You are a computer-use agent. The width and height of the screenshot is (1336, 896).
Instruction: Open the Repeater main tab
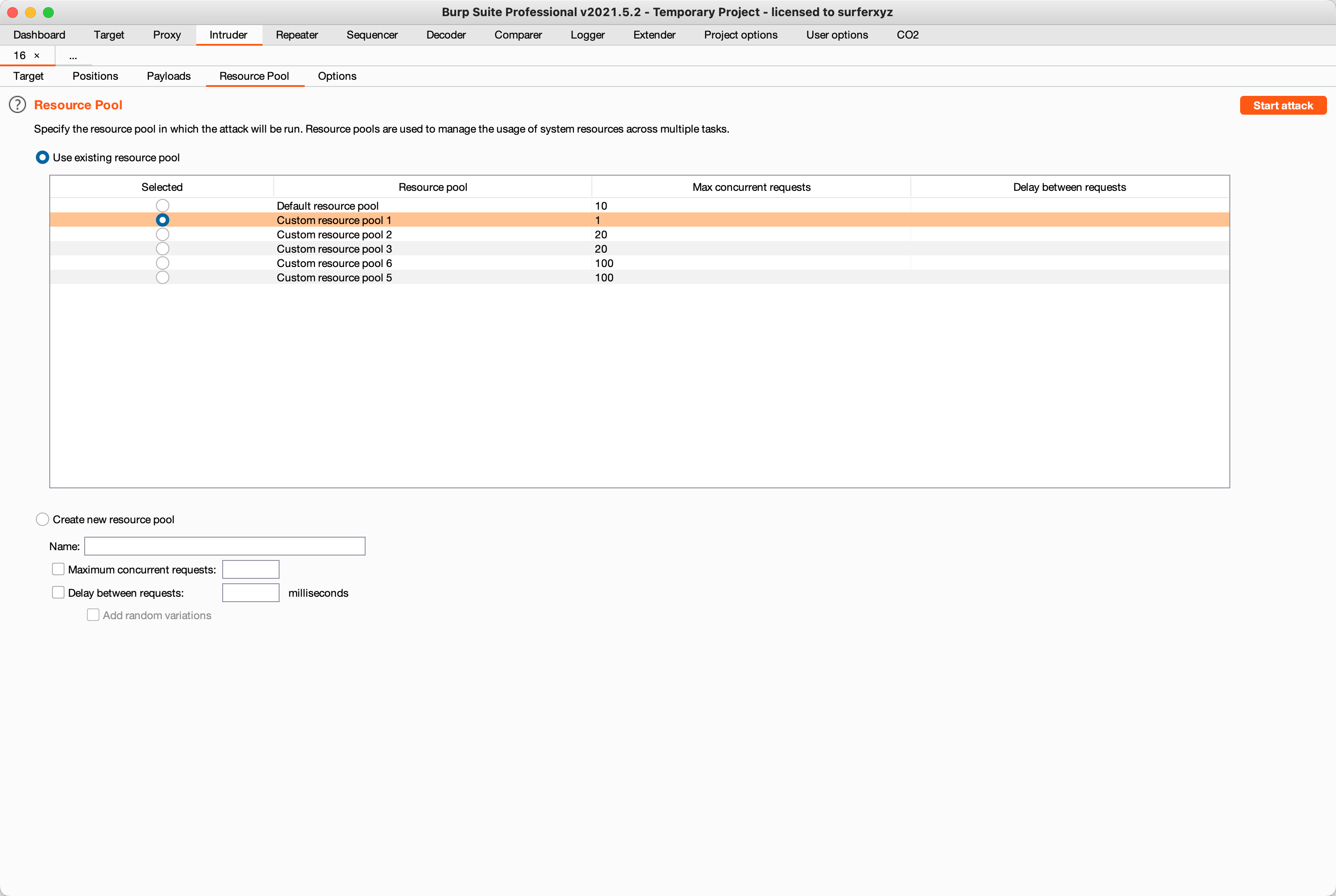[x=297, y=35]
